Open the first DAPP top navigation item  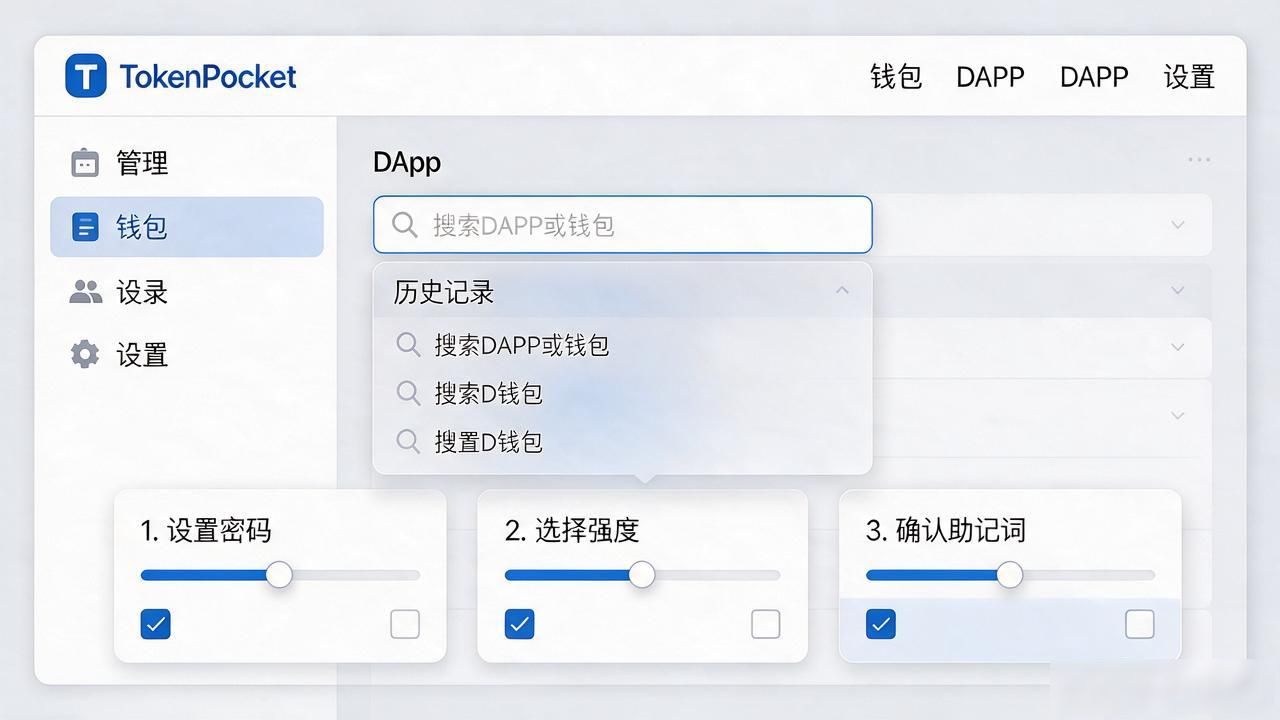point(990,77)
